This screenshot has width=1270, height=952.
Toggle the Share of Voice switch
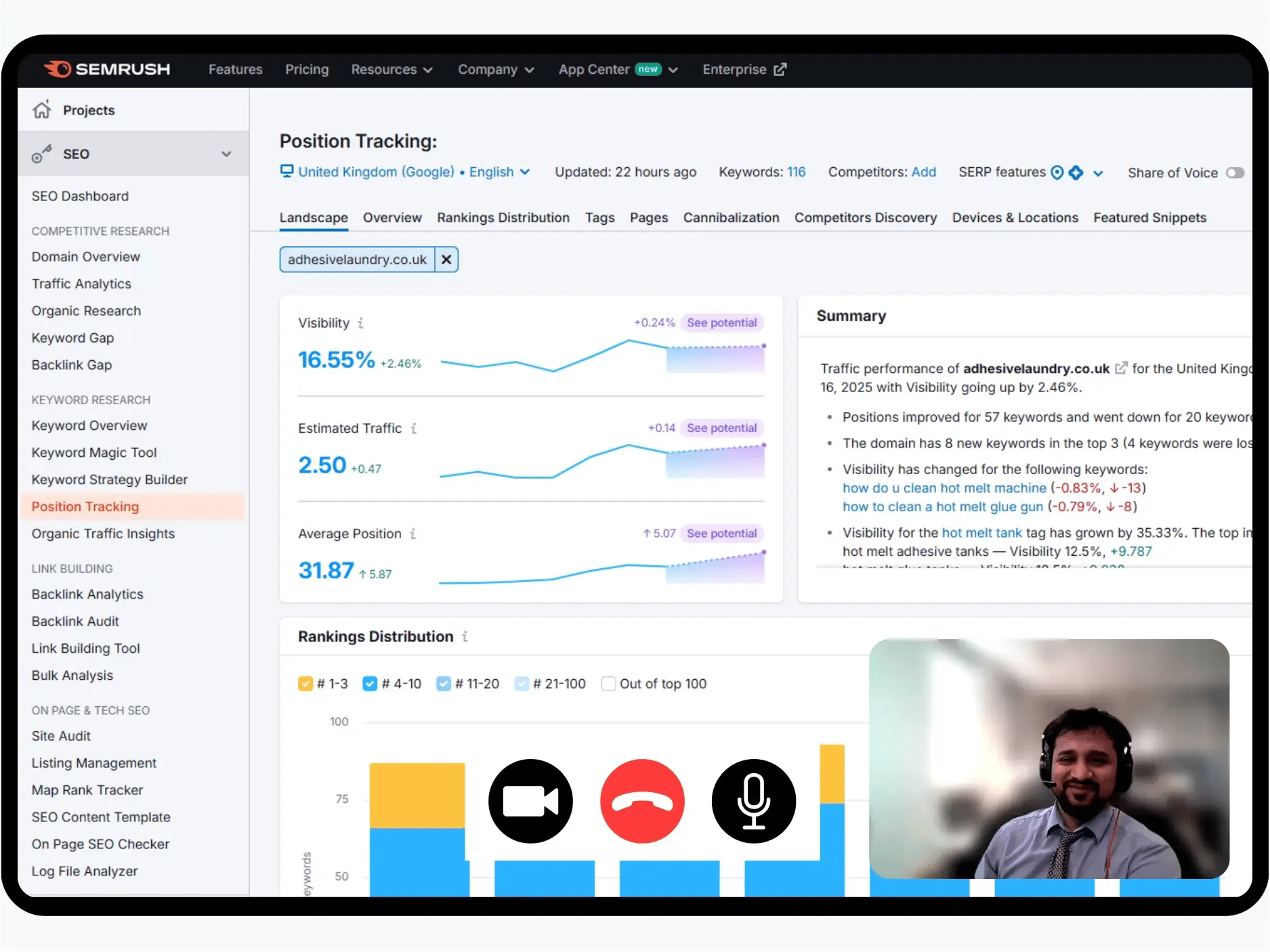(1235, 173)
